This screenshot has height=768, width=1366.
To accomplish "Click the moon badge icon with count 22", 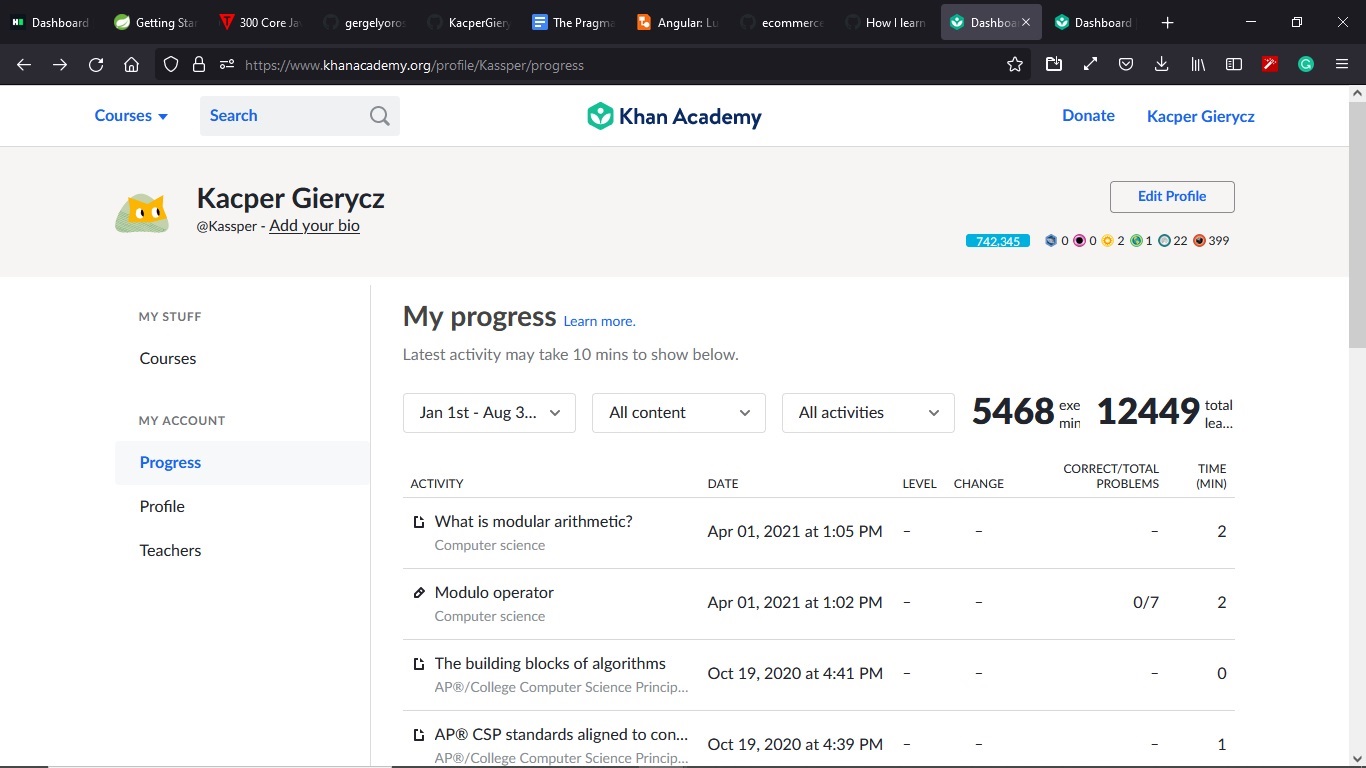I will coord(1164,241).
